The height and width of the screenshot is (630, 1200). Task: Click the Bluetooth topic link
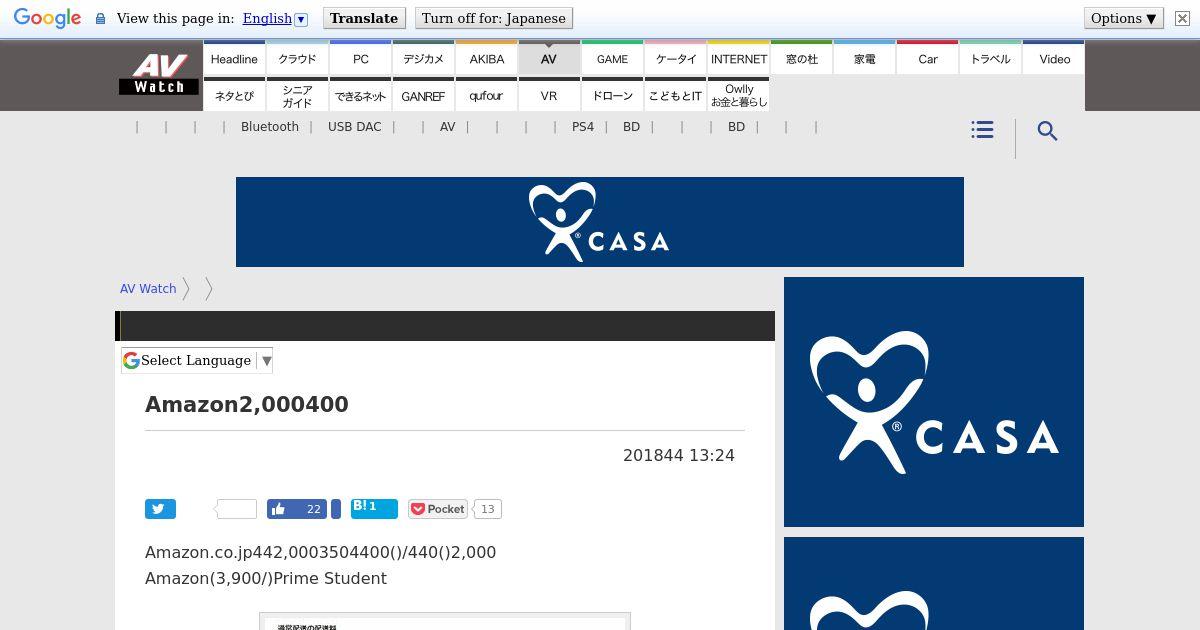[270, 127]
